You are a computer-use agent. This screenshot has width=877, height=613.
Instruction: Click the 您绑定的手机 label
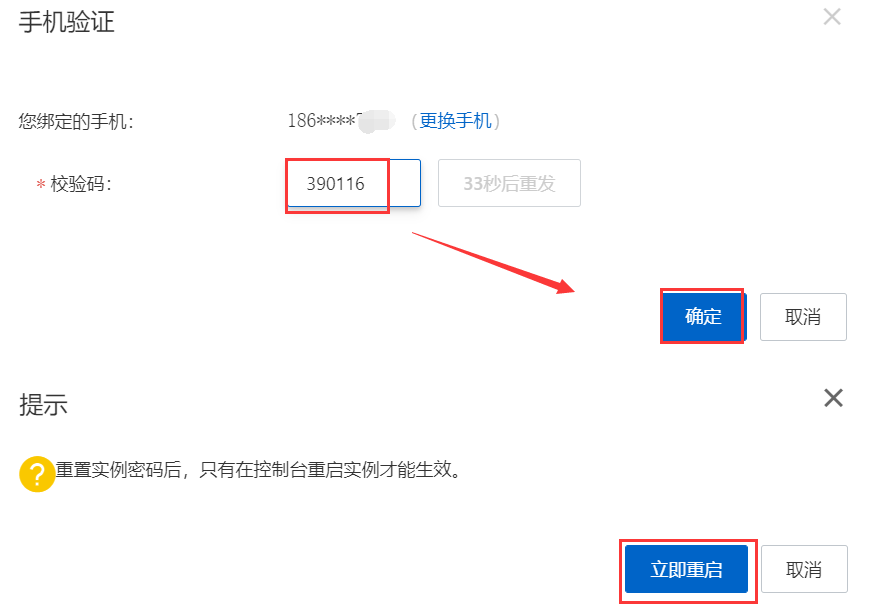coord(76,121)
